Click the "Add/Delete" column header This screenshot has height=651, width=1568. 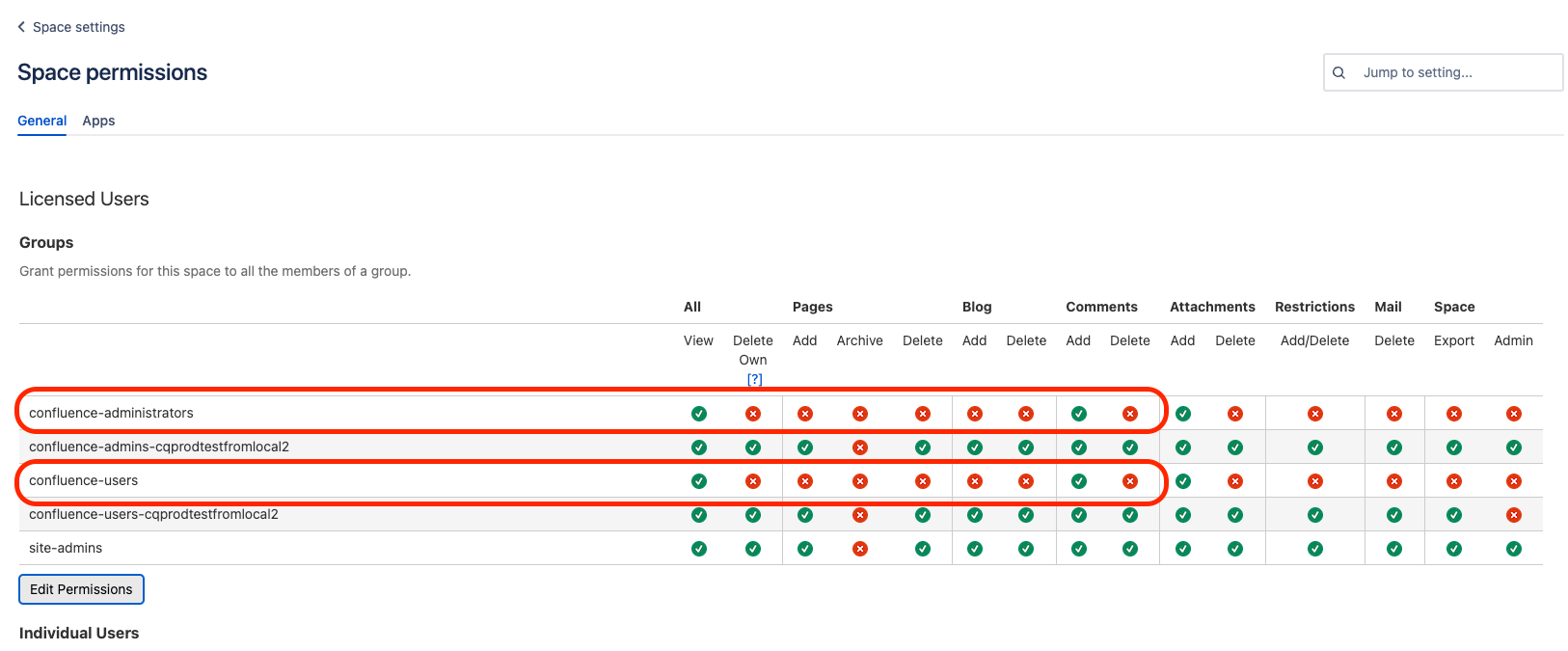[1315, 340]
